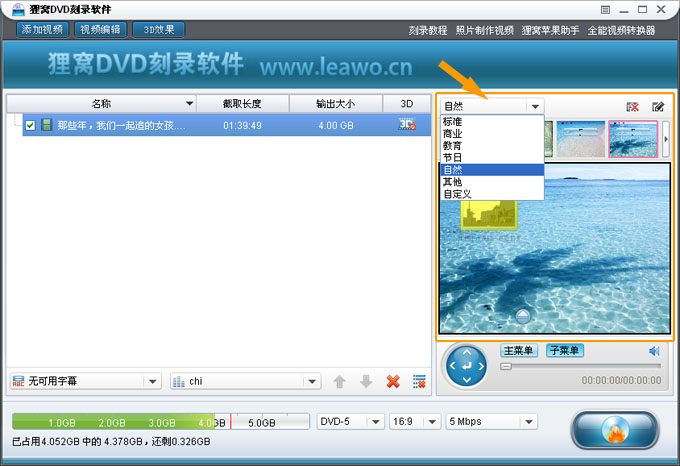Click the right arrow on navigation pad
This screenshot has width=680, height=466.
point(481,366)
